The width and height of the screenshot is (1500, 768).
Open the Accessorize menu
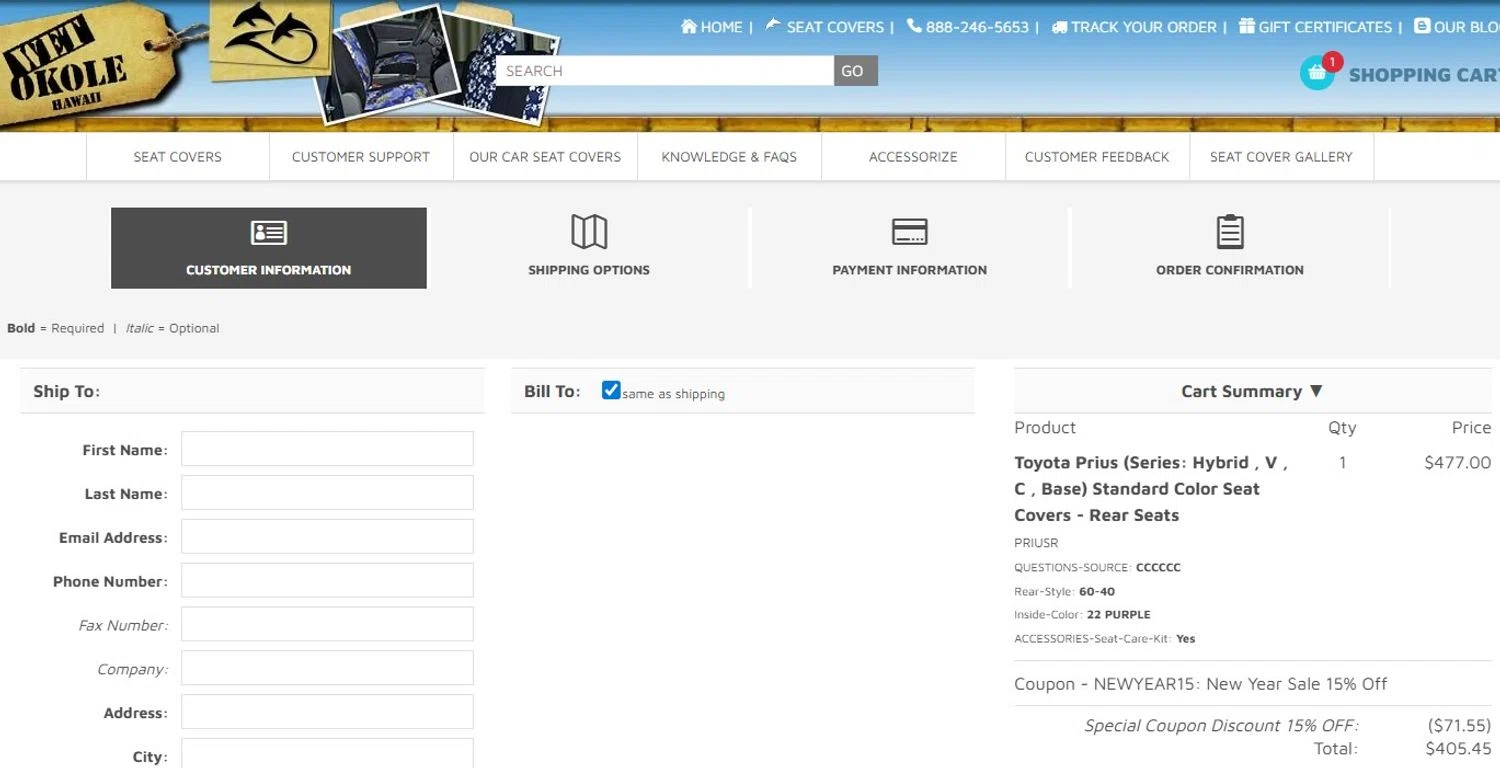coord(913,157)
